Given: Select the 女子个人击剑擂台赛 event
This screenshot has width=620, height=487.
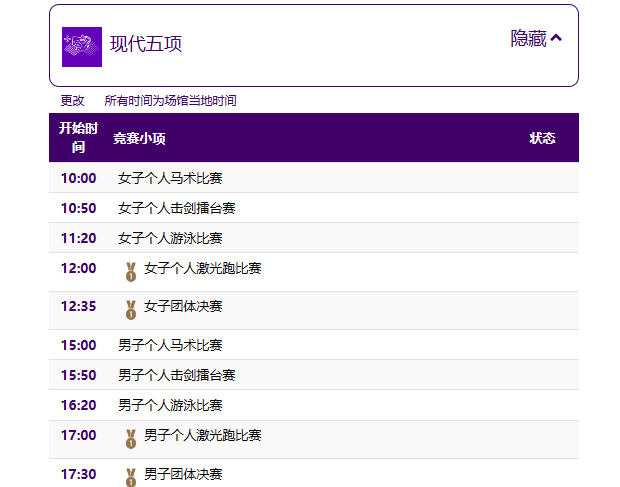Looking at the screenshot, I should (x=176, y=208).
